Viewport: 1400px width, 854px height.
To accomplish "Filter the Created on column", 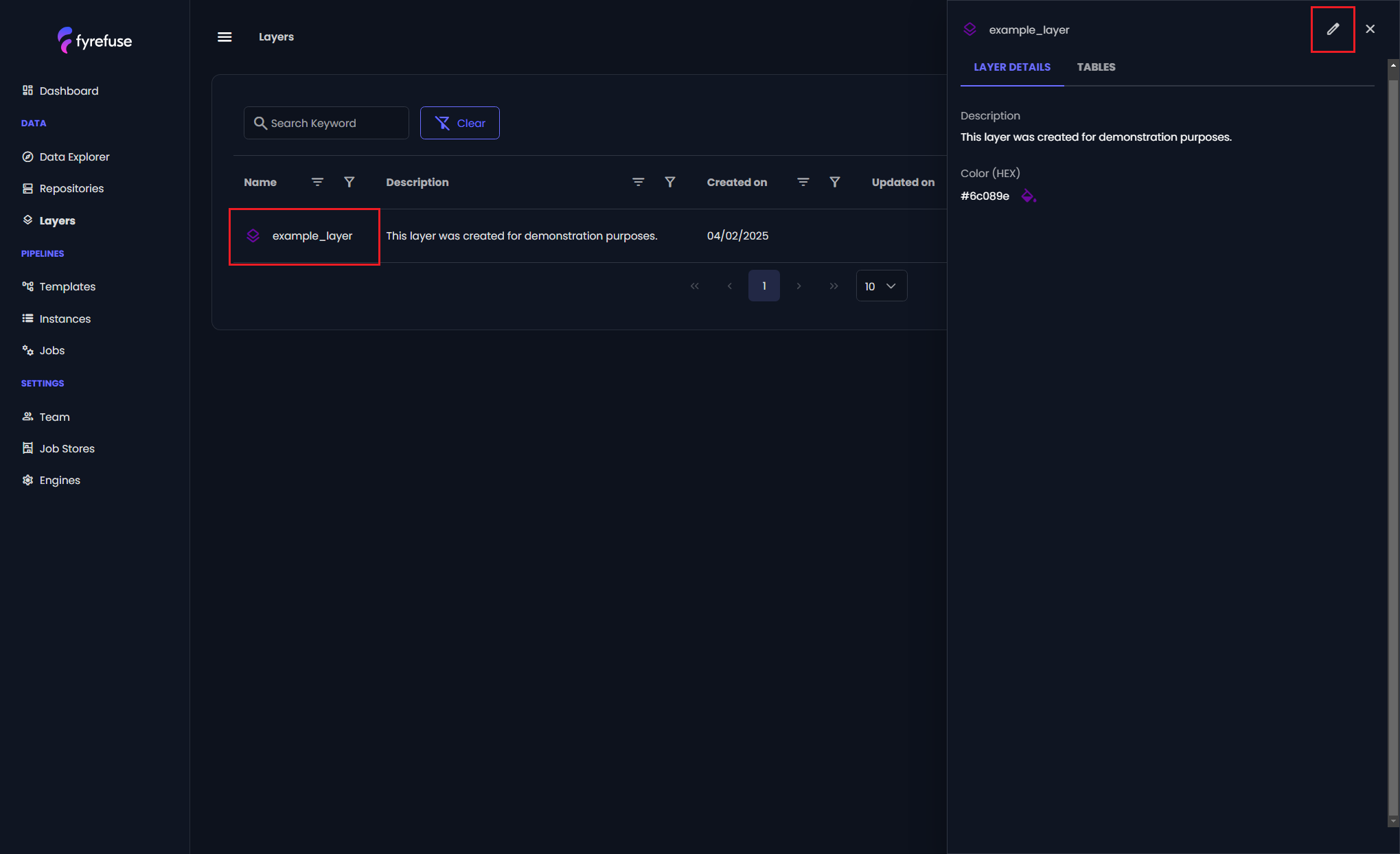I will point(835,182).
